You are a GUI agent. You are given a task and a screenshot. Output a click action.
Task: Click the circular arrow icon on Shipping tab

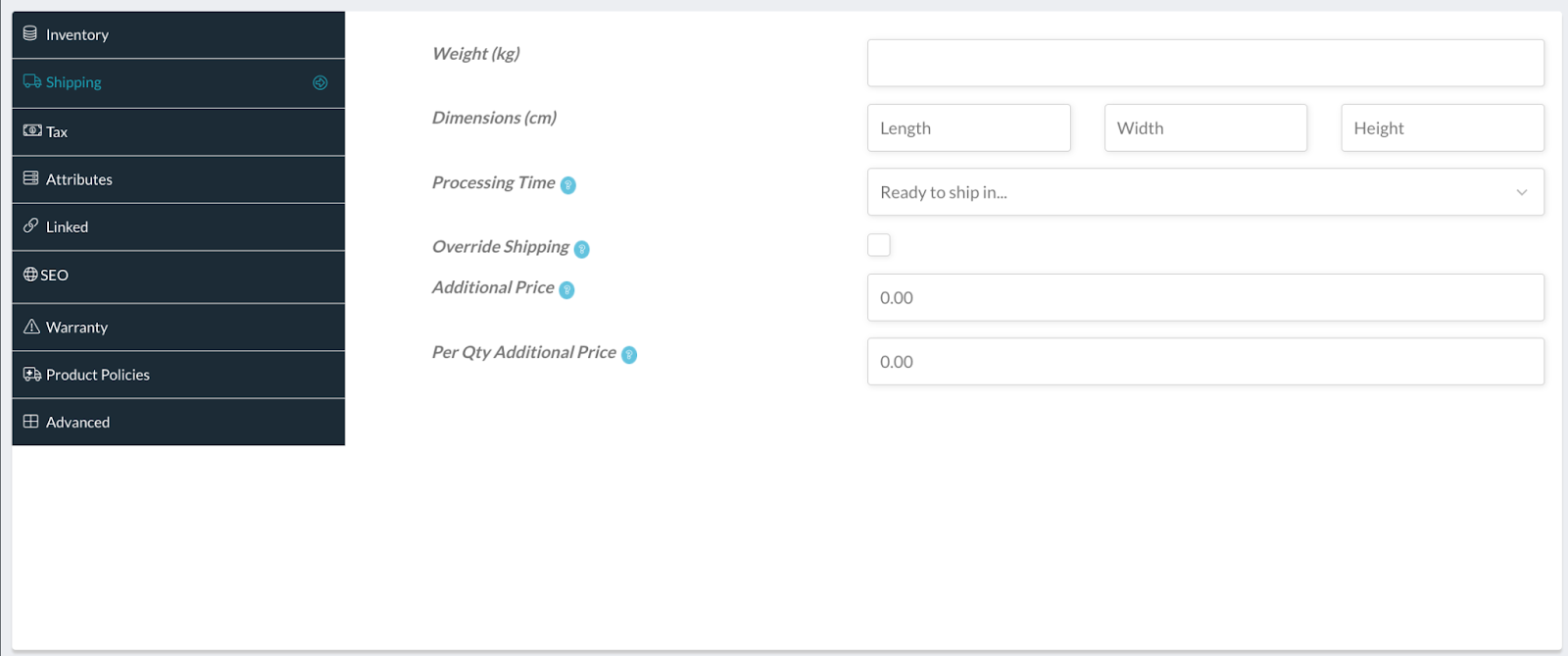click(319, 82)
